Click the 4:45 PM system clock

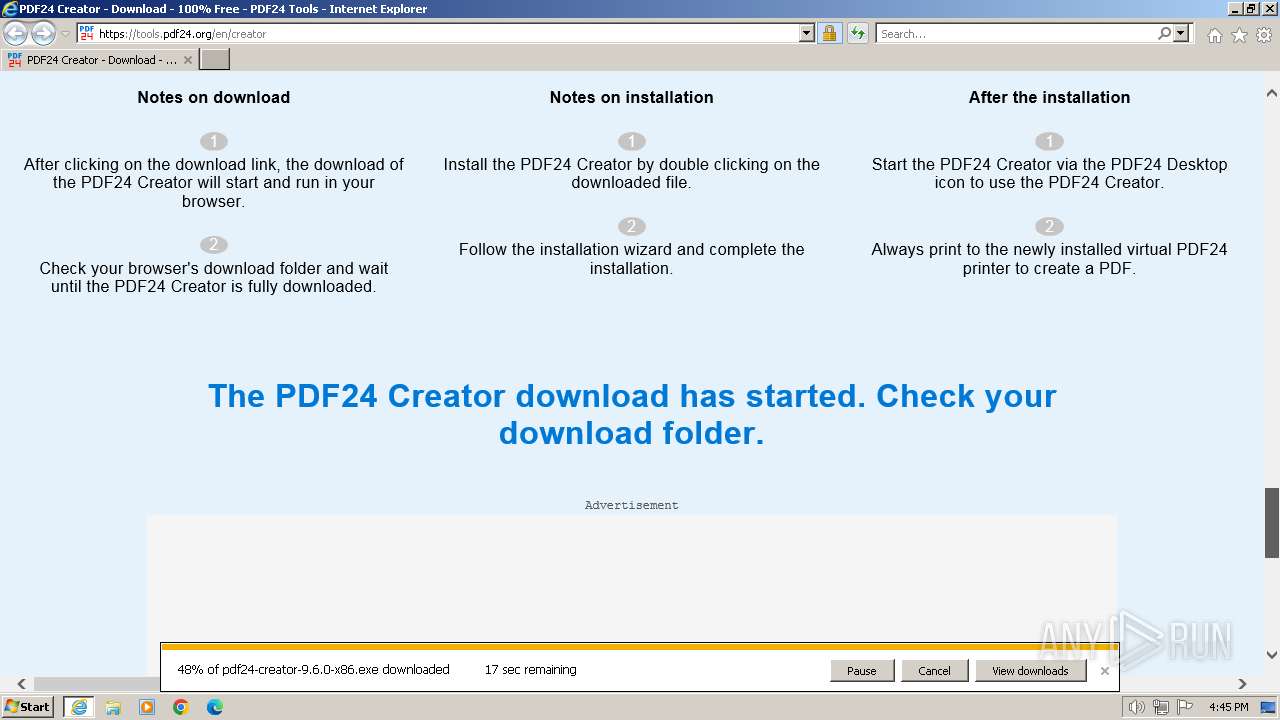click(x=1228, y=707)
